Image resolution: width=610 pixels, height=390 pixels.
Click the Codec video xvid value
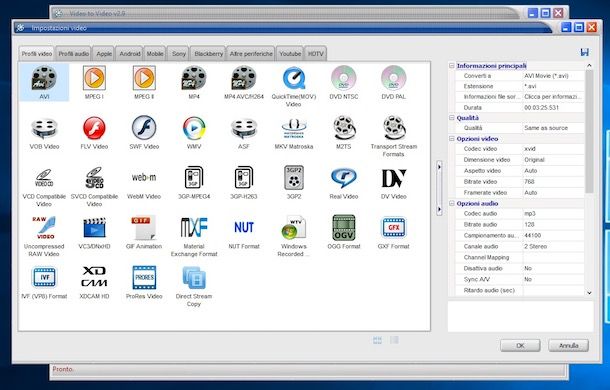click(x=553, y=149)
